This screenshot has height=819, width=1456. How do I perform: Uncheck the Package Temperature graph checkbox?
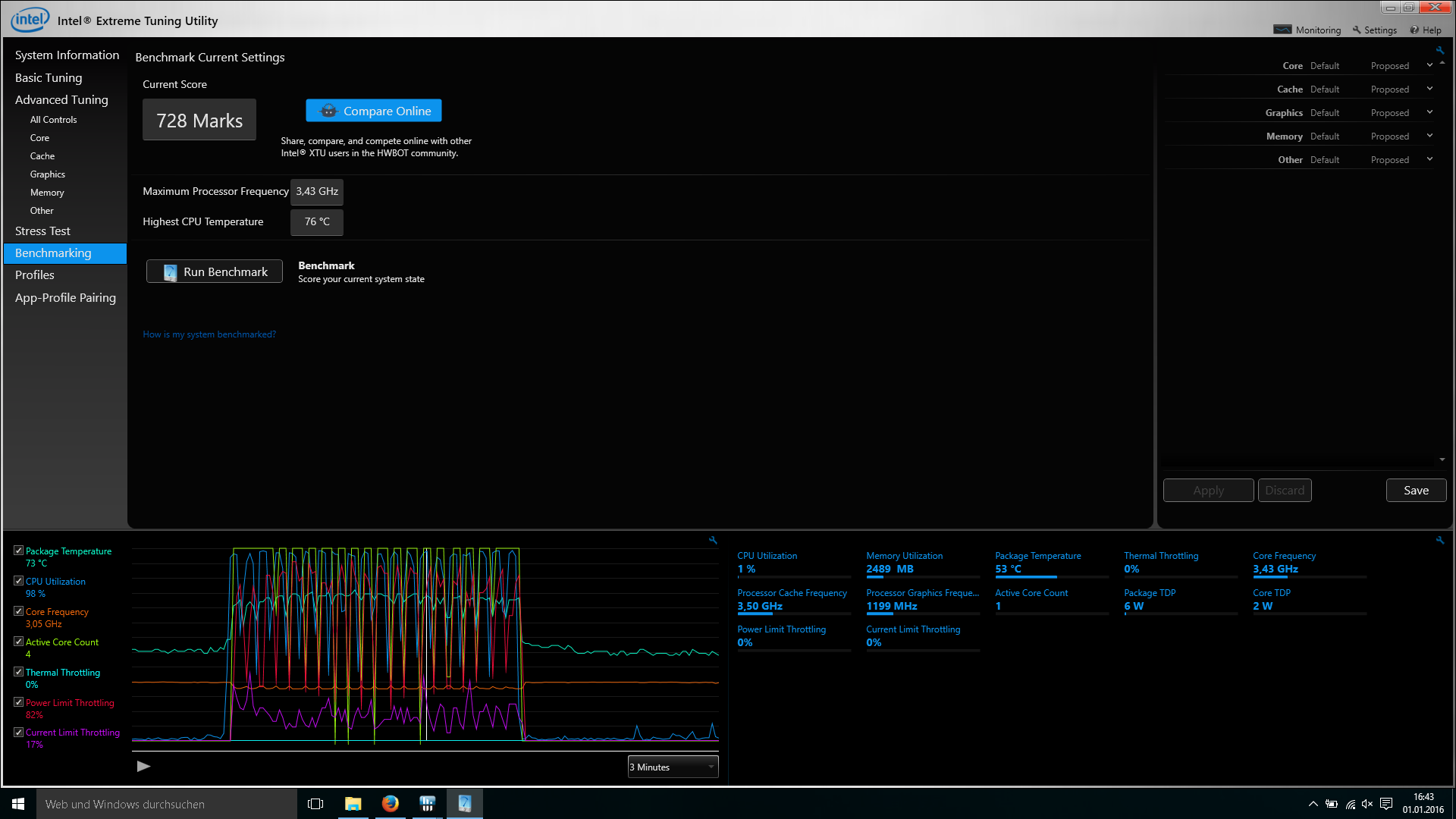click(19, 551)
